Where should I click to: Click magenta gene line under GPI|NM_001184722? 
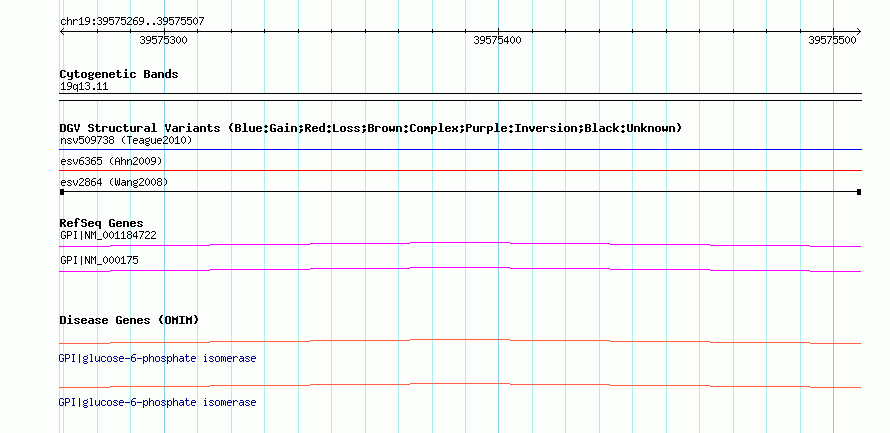pos(460,244)
